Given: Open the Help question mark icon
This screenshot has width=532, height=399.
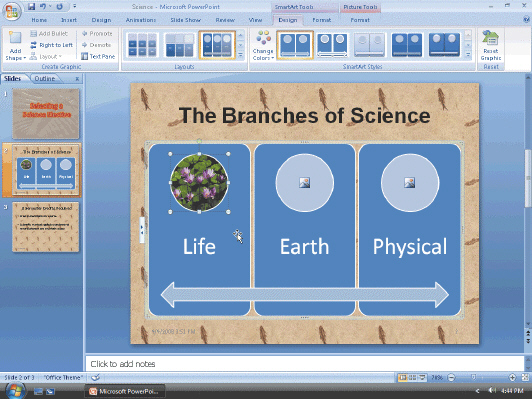Looking at the screenshot, I should 527,20.
